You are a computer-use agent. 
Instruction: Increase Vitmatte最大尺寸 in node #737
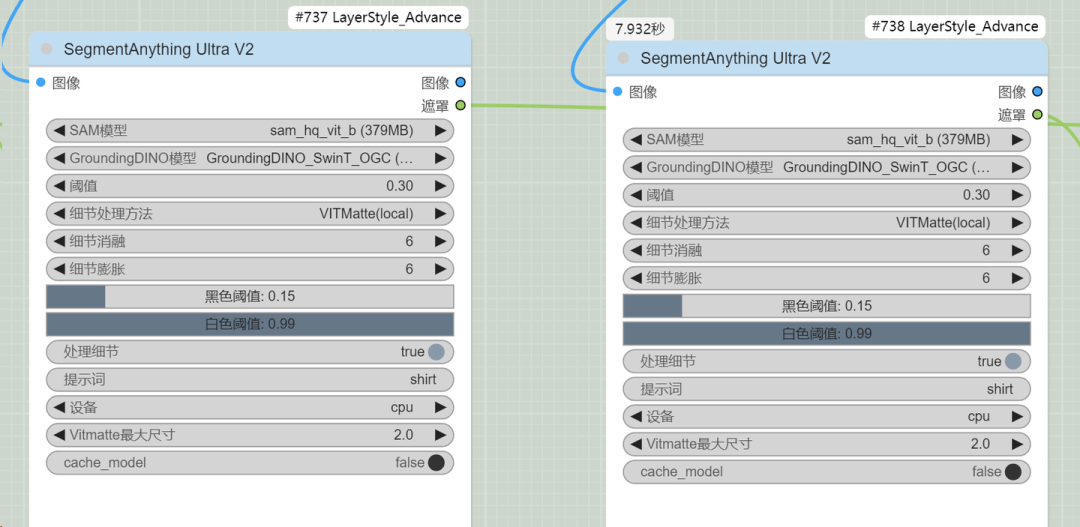pyautogui.click(x=440, y=435)
